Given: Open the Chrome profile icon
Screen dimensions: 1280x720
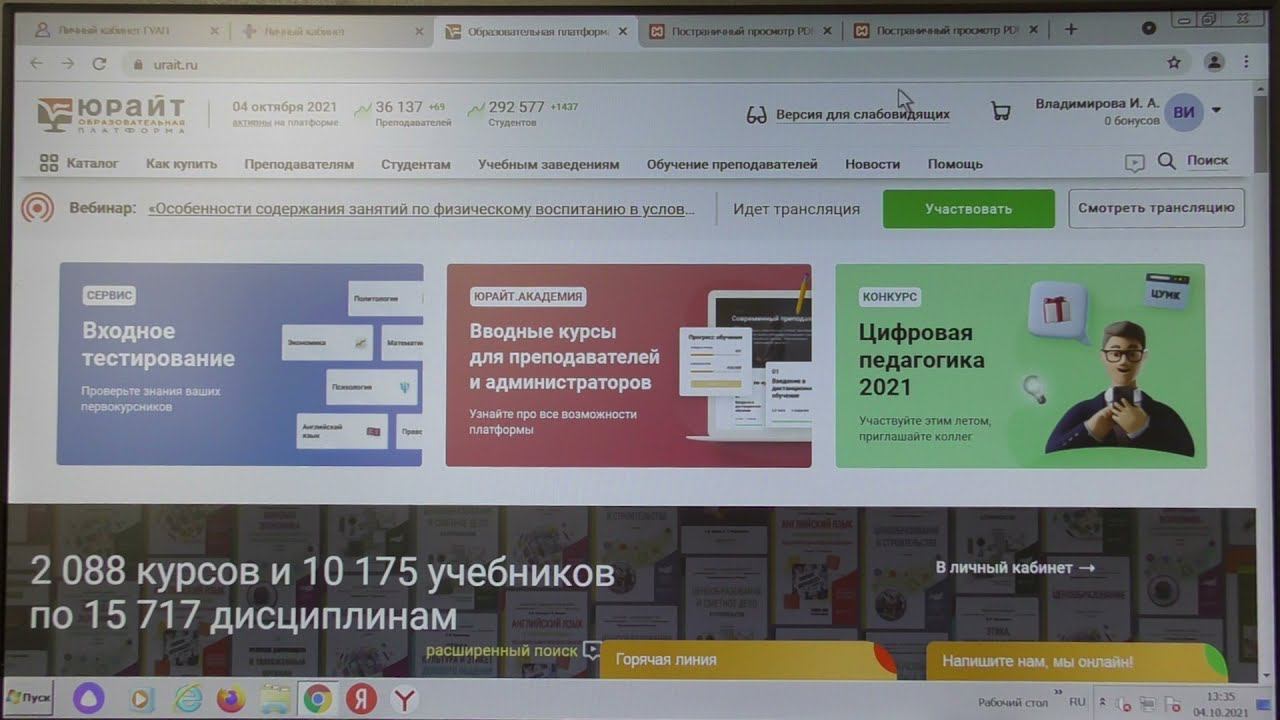Looking at the screenshot, I should 1214,62.
